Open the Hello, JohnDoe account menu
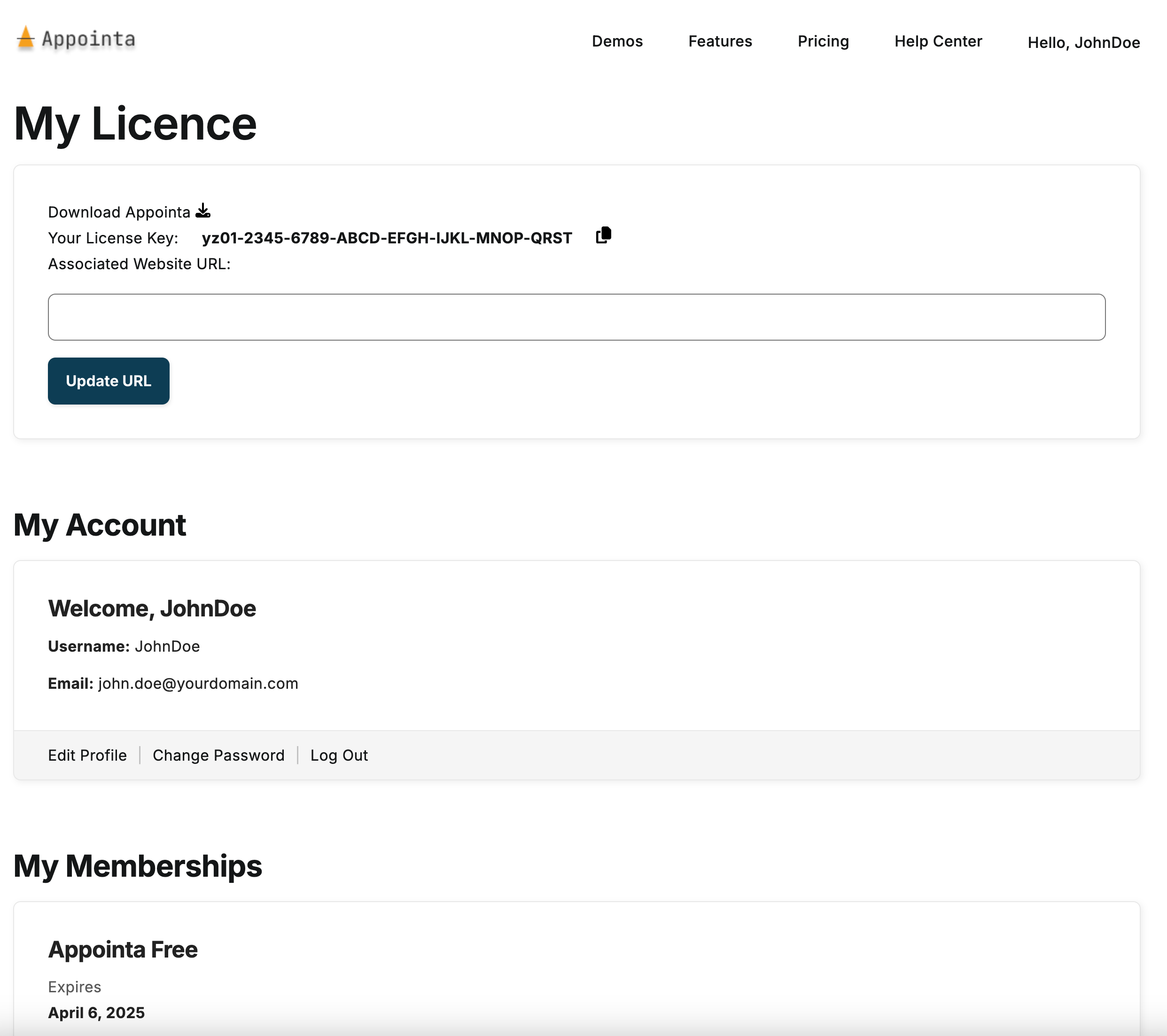1167x1036 pixels. coord(1083,43)
